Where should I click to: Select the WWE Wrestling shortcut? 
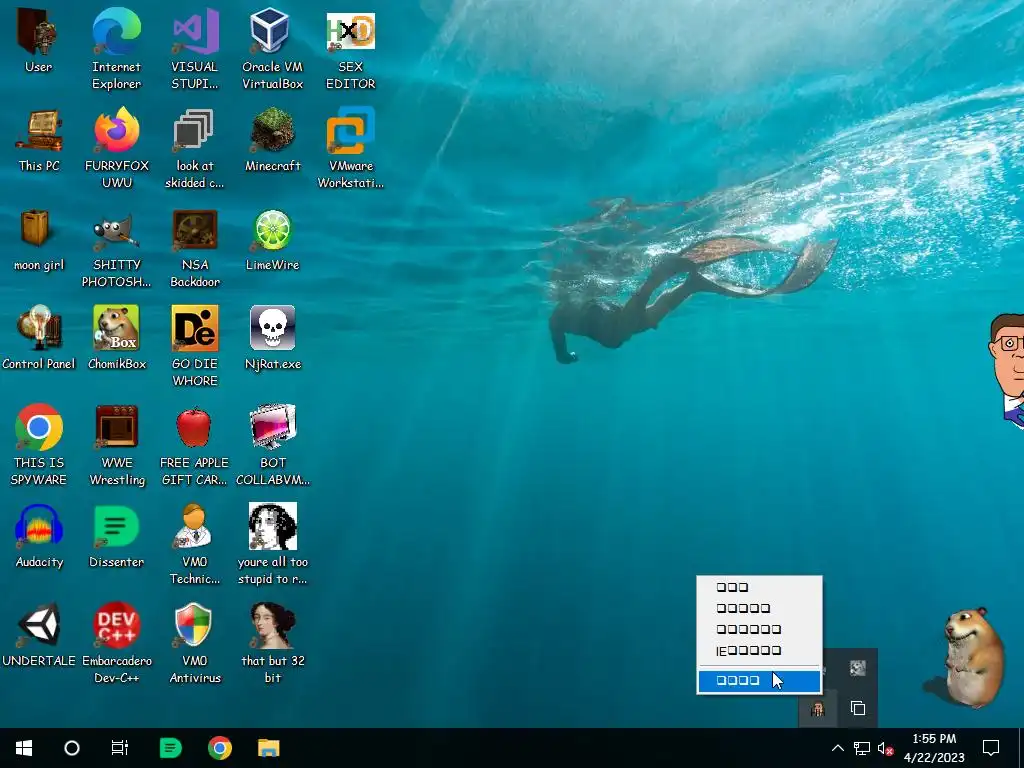tap(117, 445)
